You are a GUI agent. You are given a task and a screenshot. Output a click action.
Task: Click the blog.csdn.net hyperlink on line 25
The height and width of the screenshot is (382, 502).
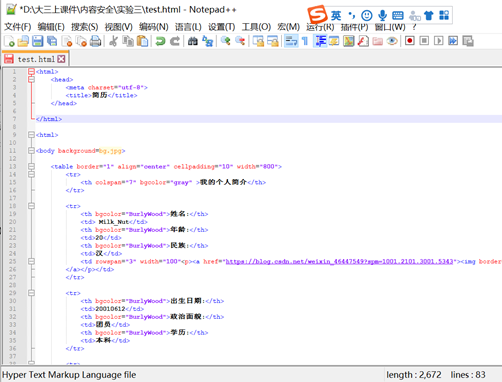(339, 261)
